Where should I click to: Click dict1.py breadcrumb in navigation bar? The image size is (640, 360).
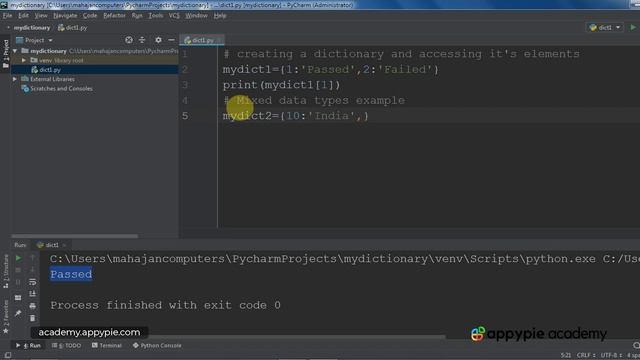tap(73, 28)
